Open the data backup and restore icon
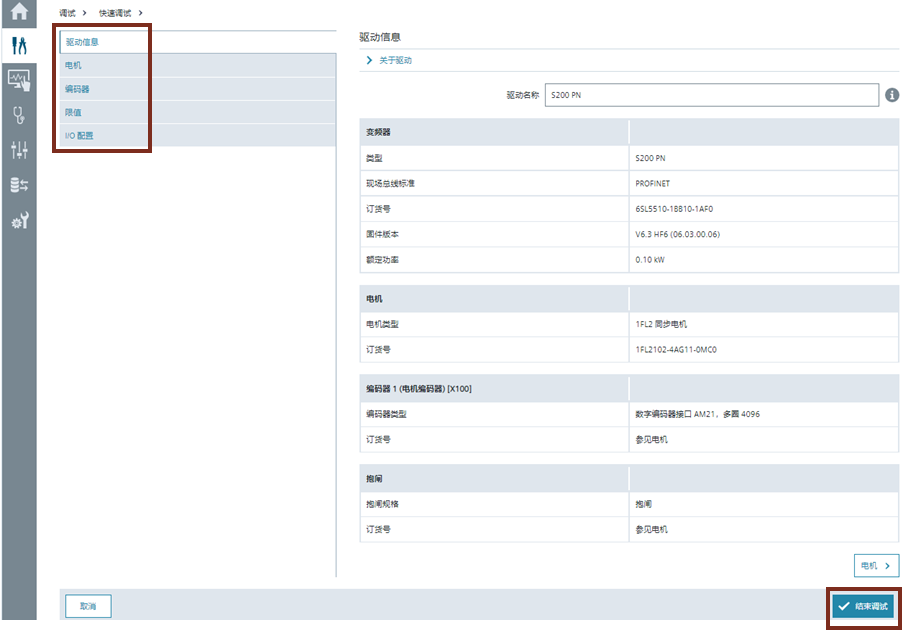The image size is (921, 630). pos(18,185)
